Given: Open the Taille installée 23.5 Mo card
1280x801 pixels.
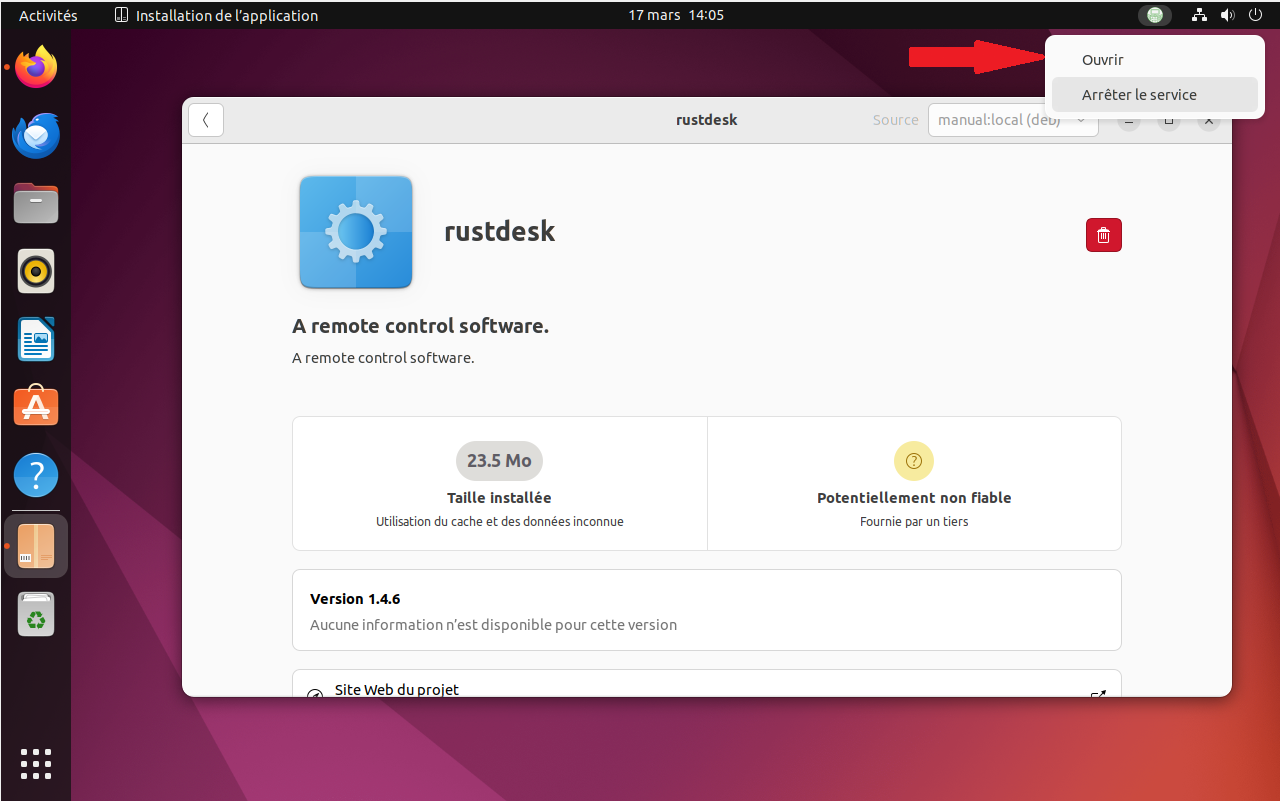Looking at the screenshot, I should (500, 484).
